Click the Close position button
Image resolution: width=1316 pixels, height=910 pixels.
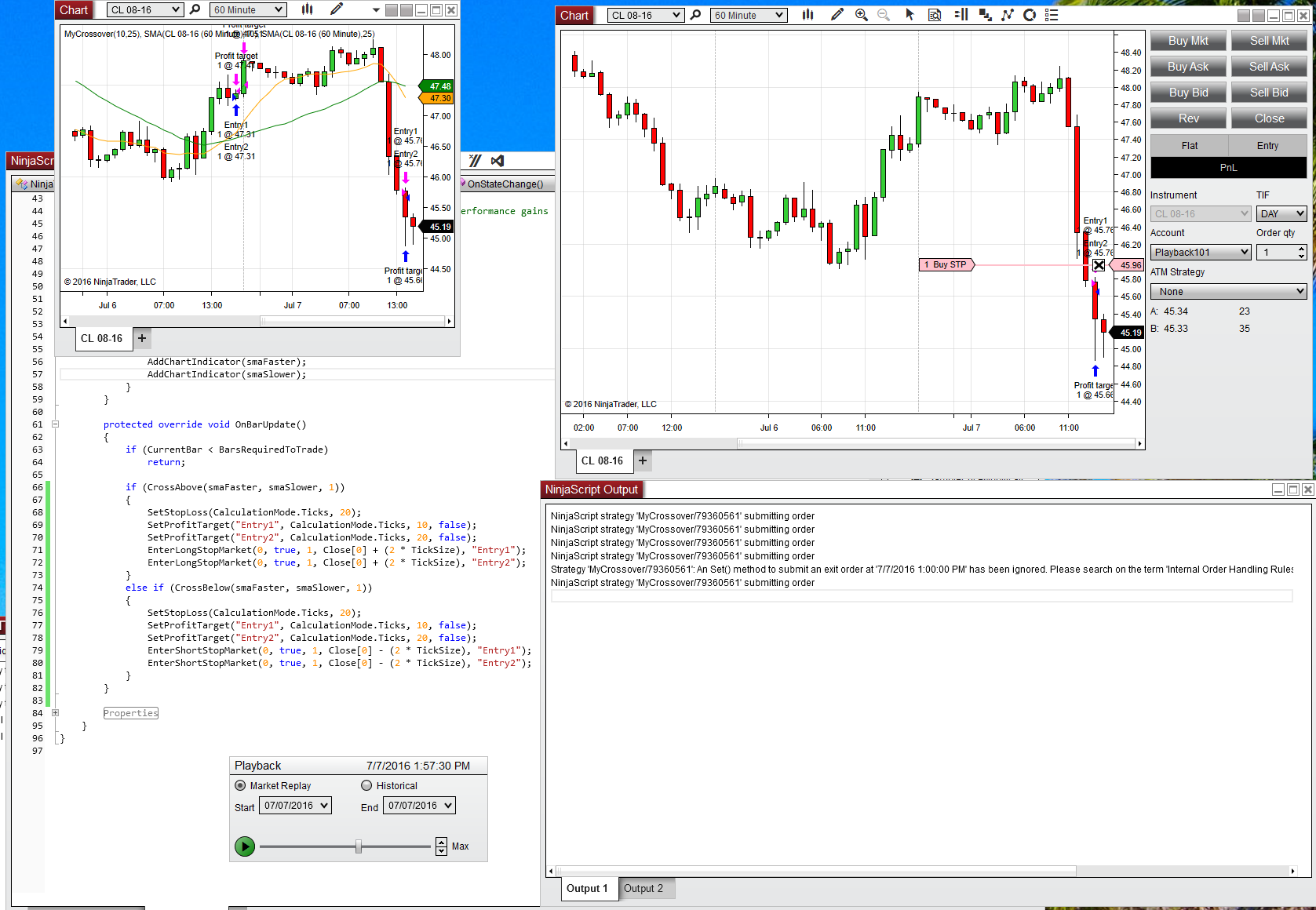tap(1269, 118)
